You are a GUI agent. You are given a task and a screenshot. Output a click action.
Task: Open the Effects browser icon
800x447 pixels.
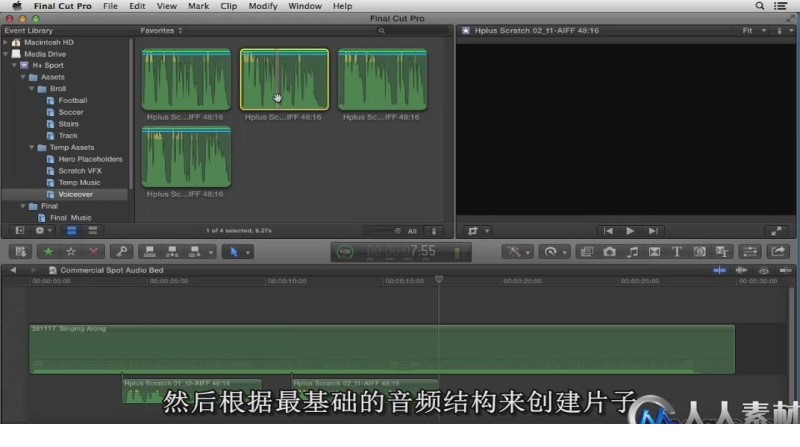pyautogui.click(x=587, y=252)
